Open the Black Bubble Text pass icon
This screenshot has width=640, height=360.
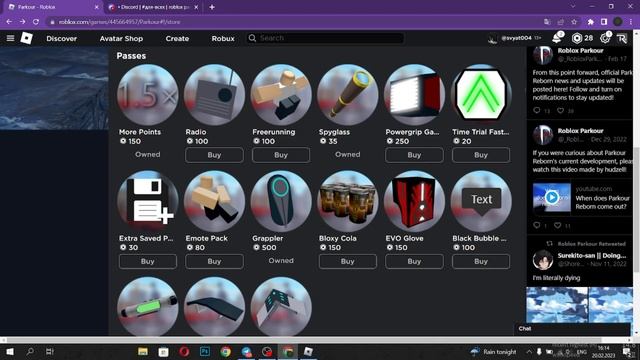pos(481,201)
